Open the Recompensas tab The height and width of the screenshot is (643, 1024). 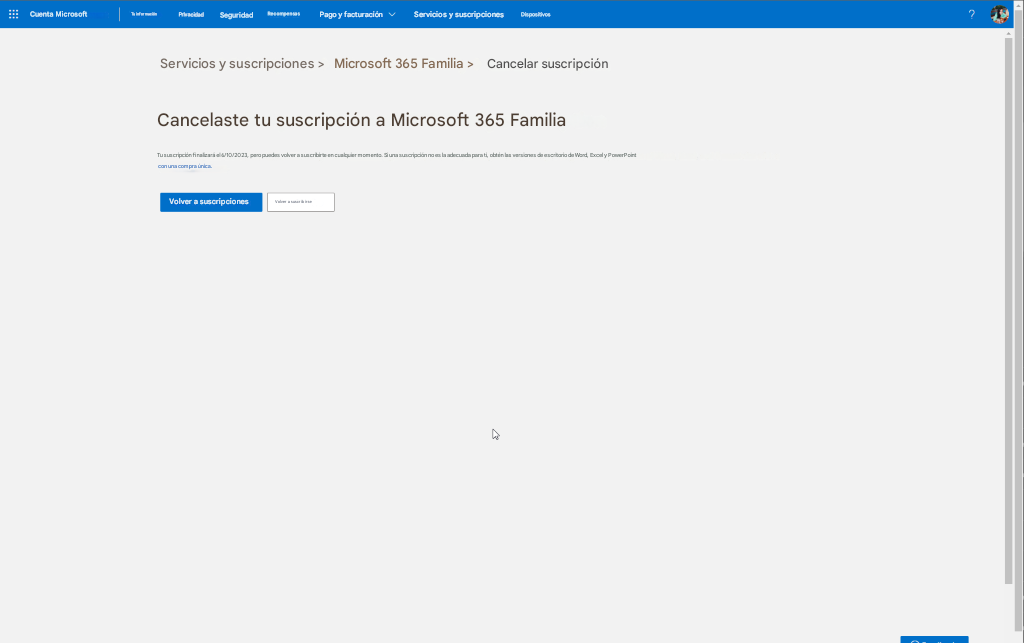coord(283,14)
